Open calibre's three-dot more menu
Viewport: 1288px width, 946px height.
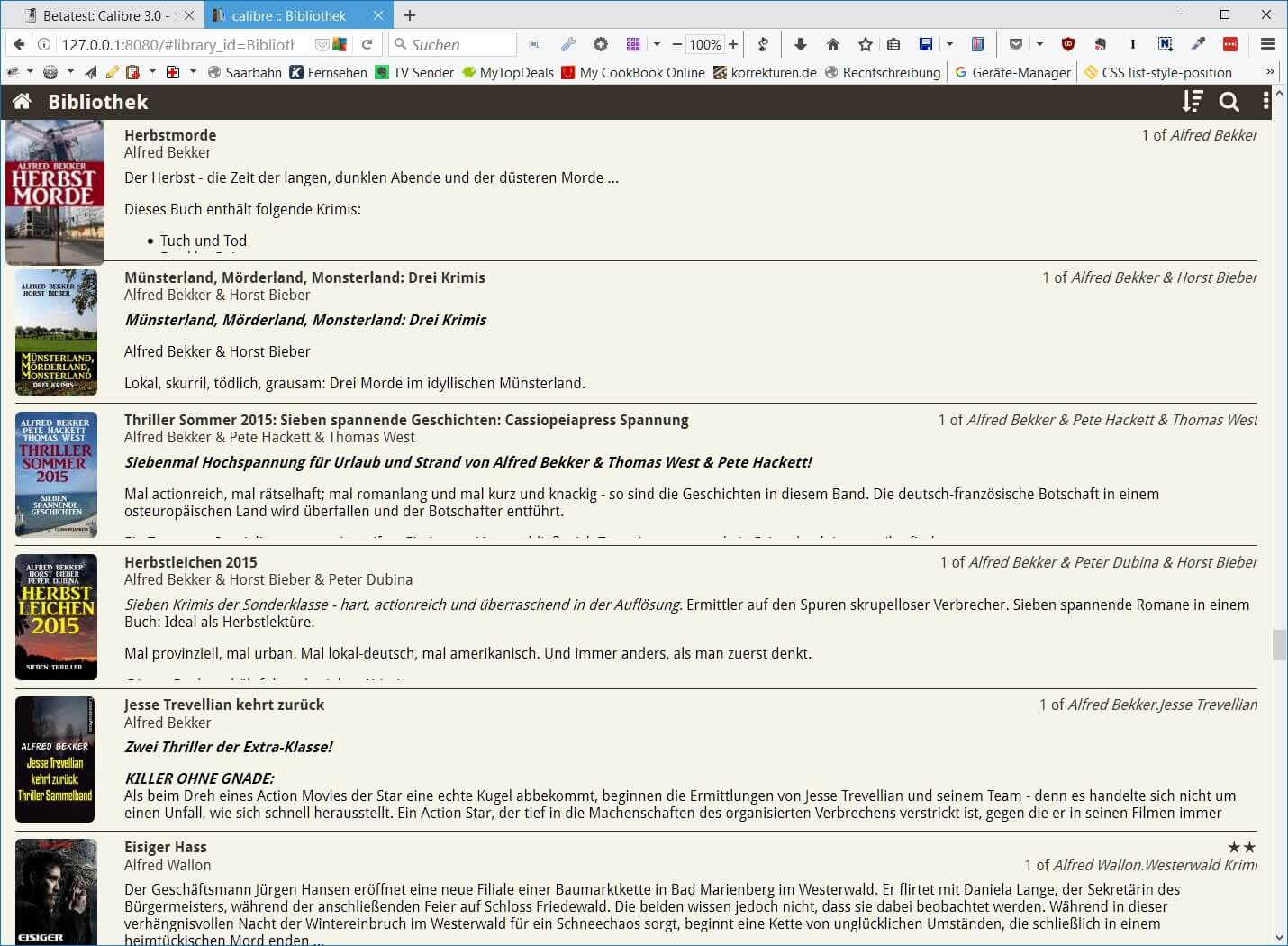pos(1265,102)
